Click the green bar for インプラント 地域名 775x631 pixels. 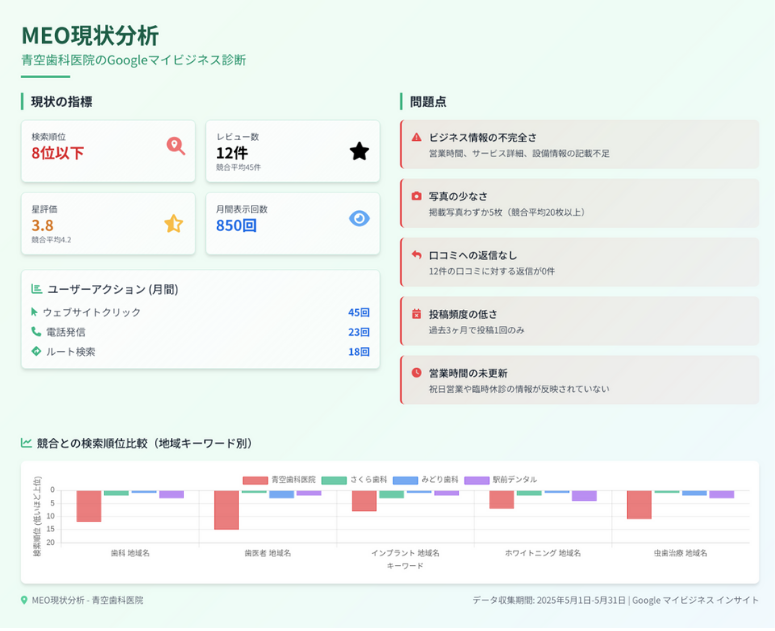(x=391, y=494)
